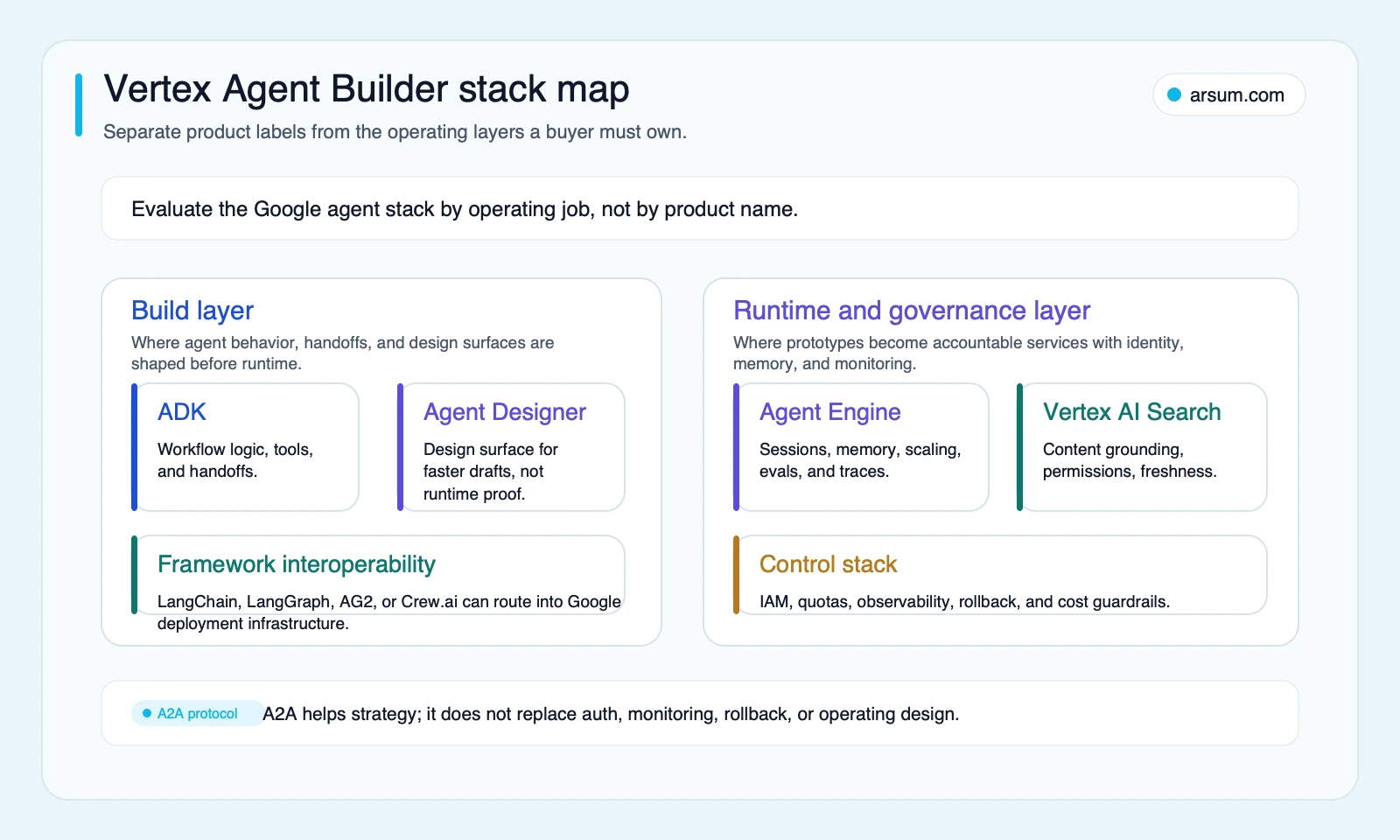Click the 'Framework interoperability' heading

tap(297, 564)
